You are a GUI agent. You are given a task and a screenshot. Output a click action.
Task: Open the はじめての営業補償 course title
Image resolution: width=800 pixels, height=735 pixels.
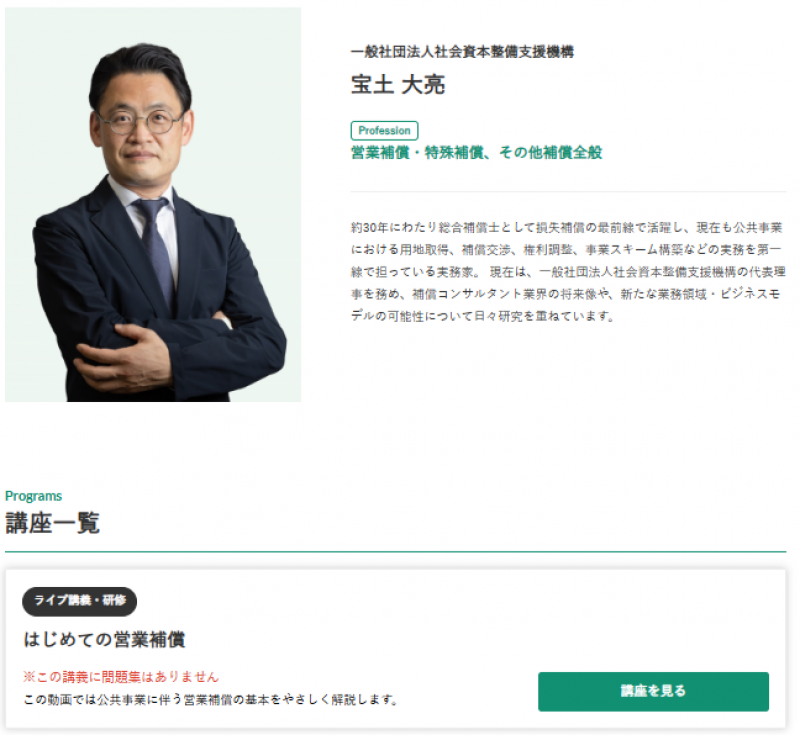104,639
